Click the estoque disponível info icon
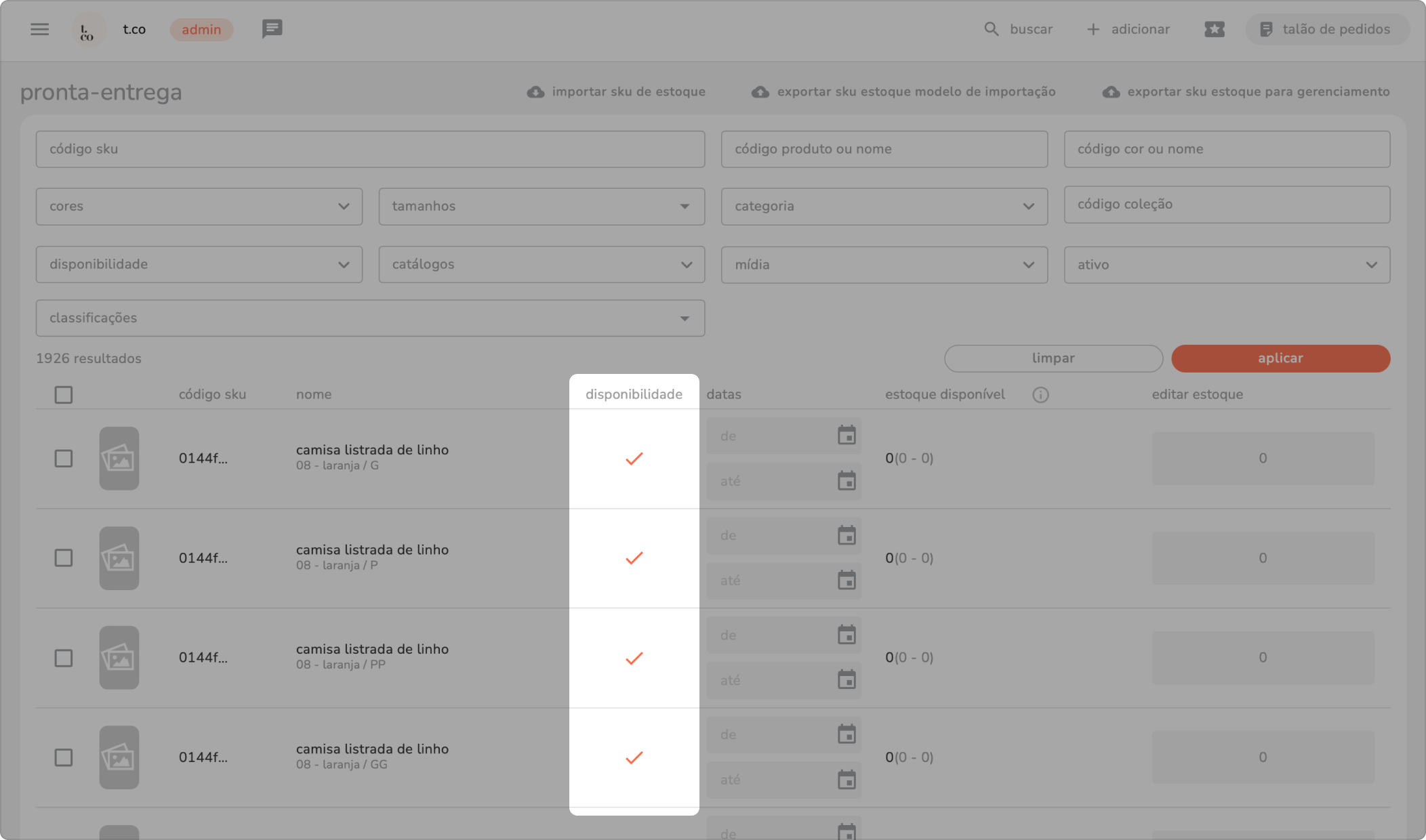The height and width of the screenshot is (840, 1426). 1040,395
